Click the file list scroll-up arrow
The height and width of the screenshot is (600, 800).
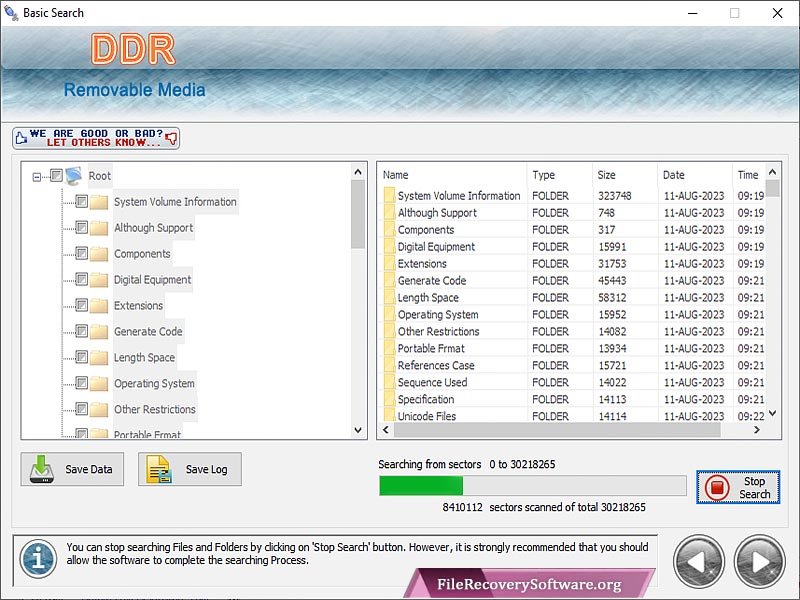click(772, 172)
